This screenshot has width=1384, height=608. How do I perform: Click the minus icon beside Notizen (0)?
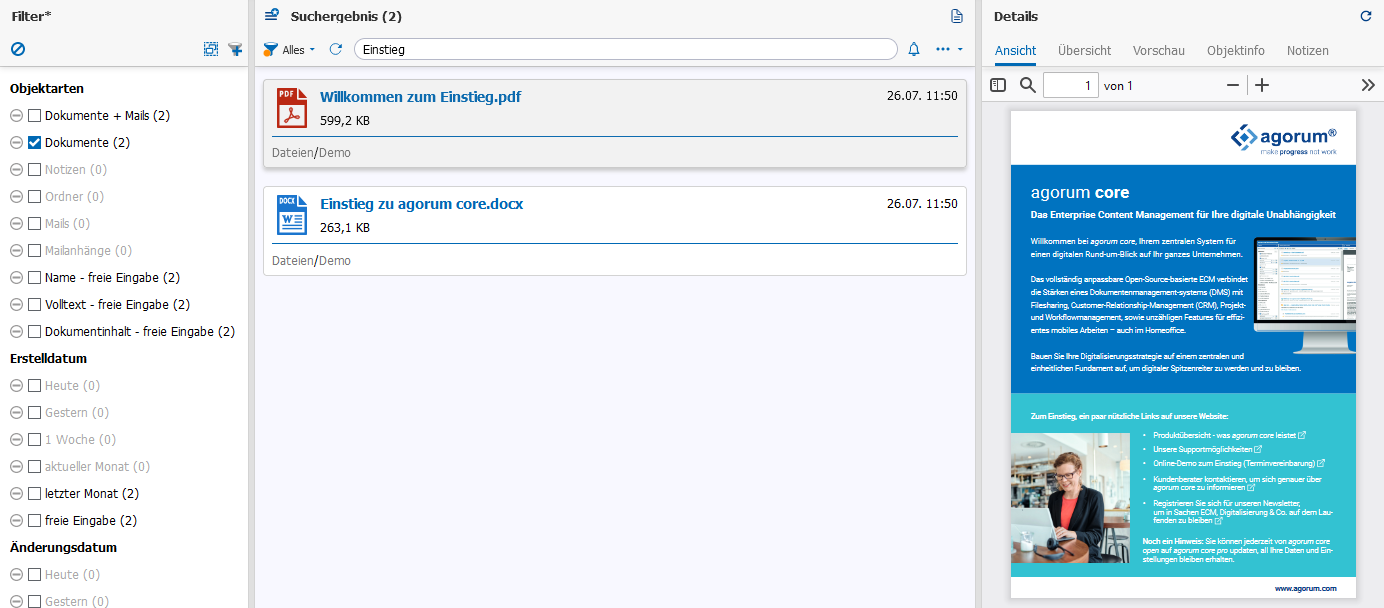click(17, 170)
